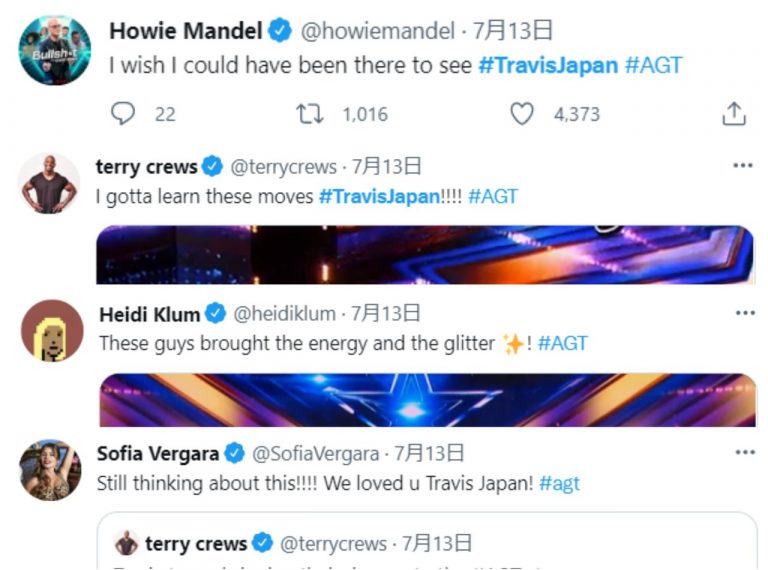Open Sofia Vergara's profile avatar
The image size is (768, 570).
50,470
